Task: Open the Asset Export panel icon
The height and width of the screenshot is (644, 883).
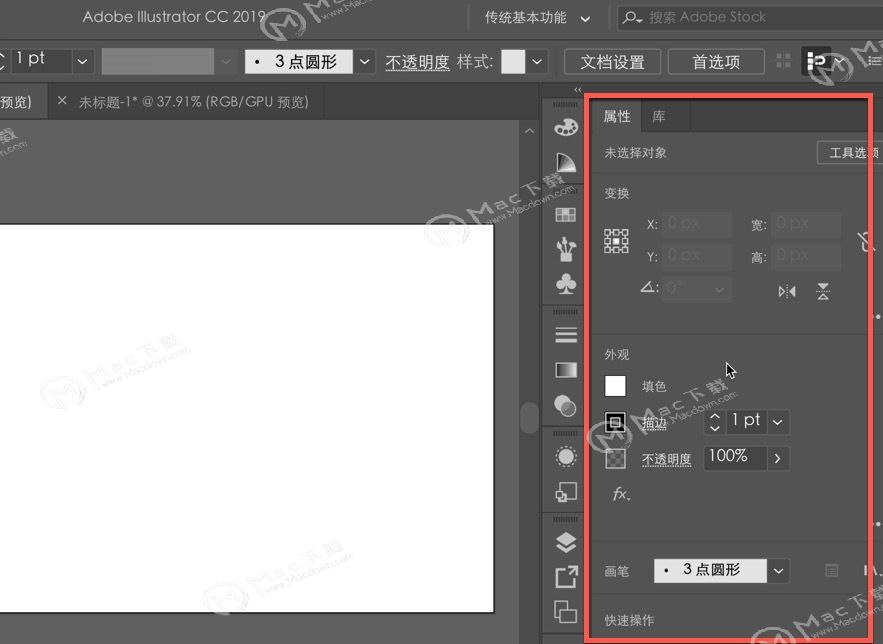Action: click(x=566, y=577)
